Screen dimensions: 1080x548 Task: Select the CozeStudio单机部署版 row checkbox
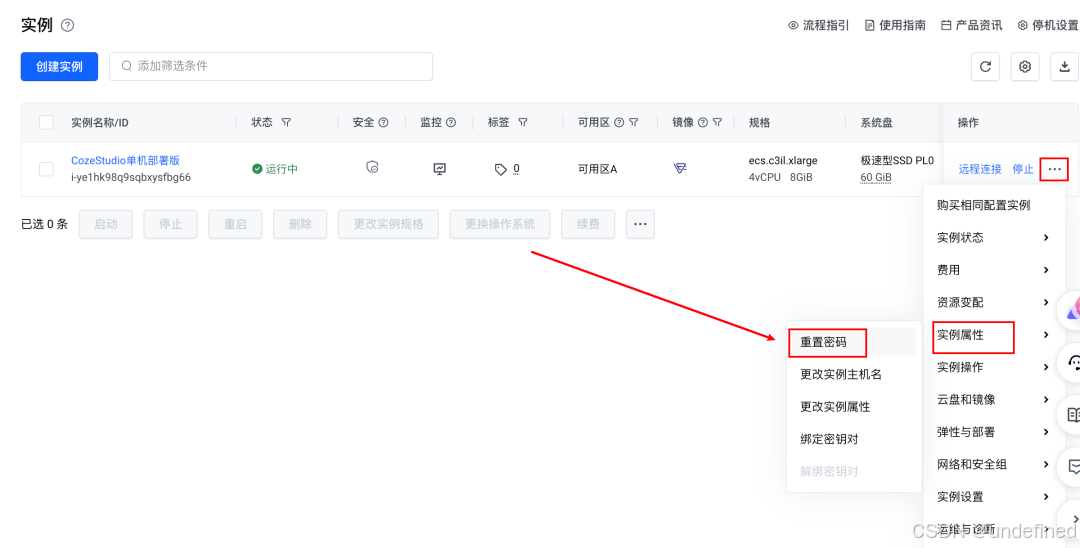pos(46,169)
